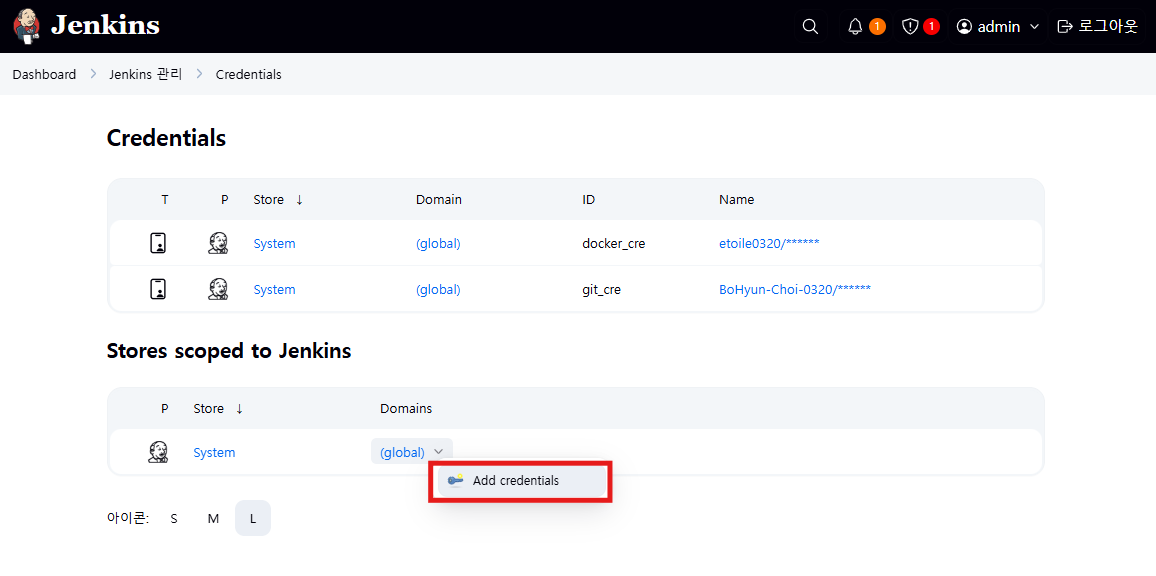Open the admin user dropdown chevron
This screenshot has height=576, width=1156.
pos(1034,27)
